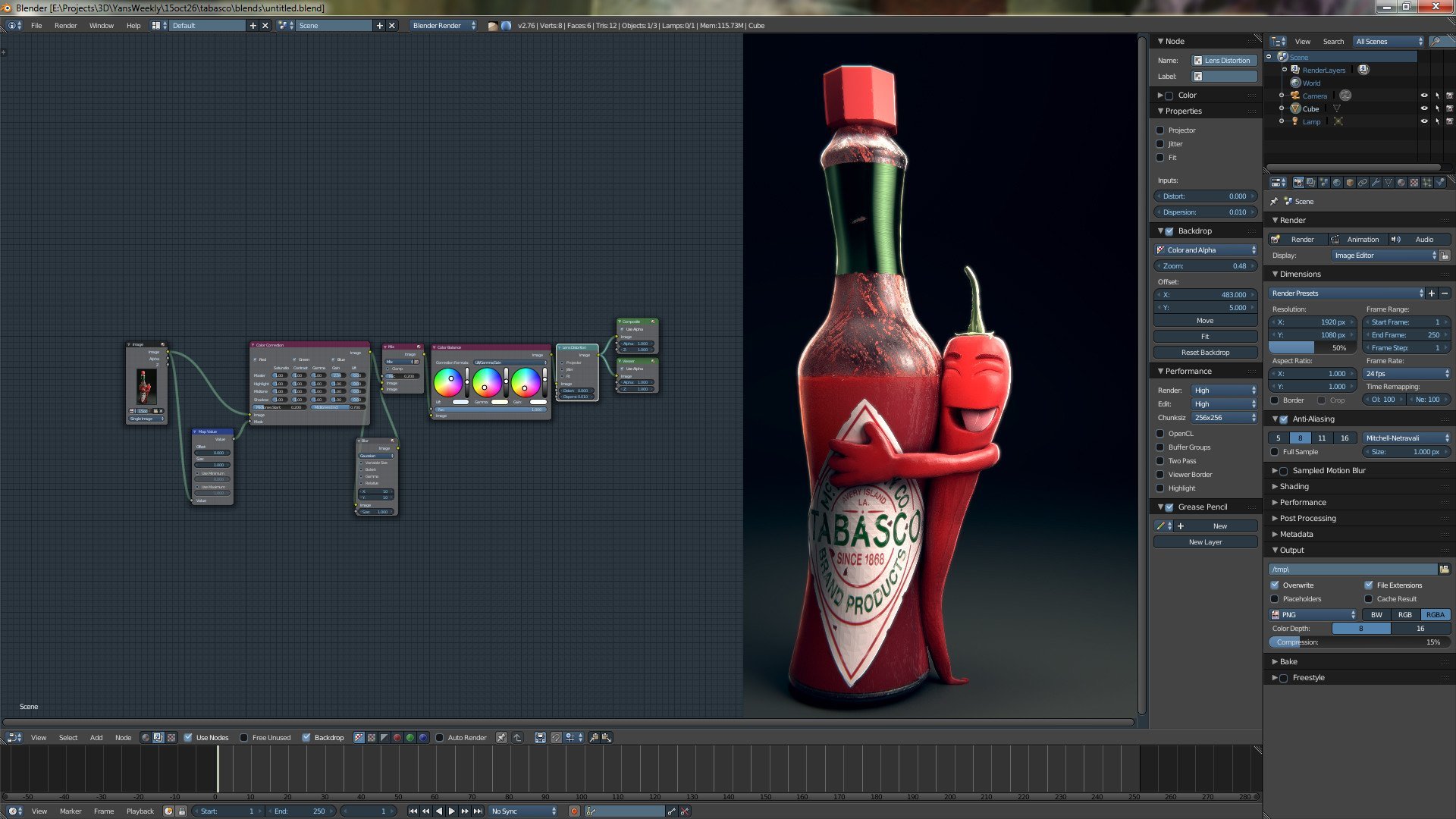Open the Mitchell-Netravali filter dropdown
The image size is (1456, 819).
coord(1407,438)
